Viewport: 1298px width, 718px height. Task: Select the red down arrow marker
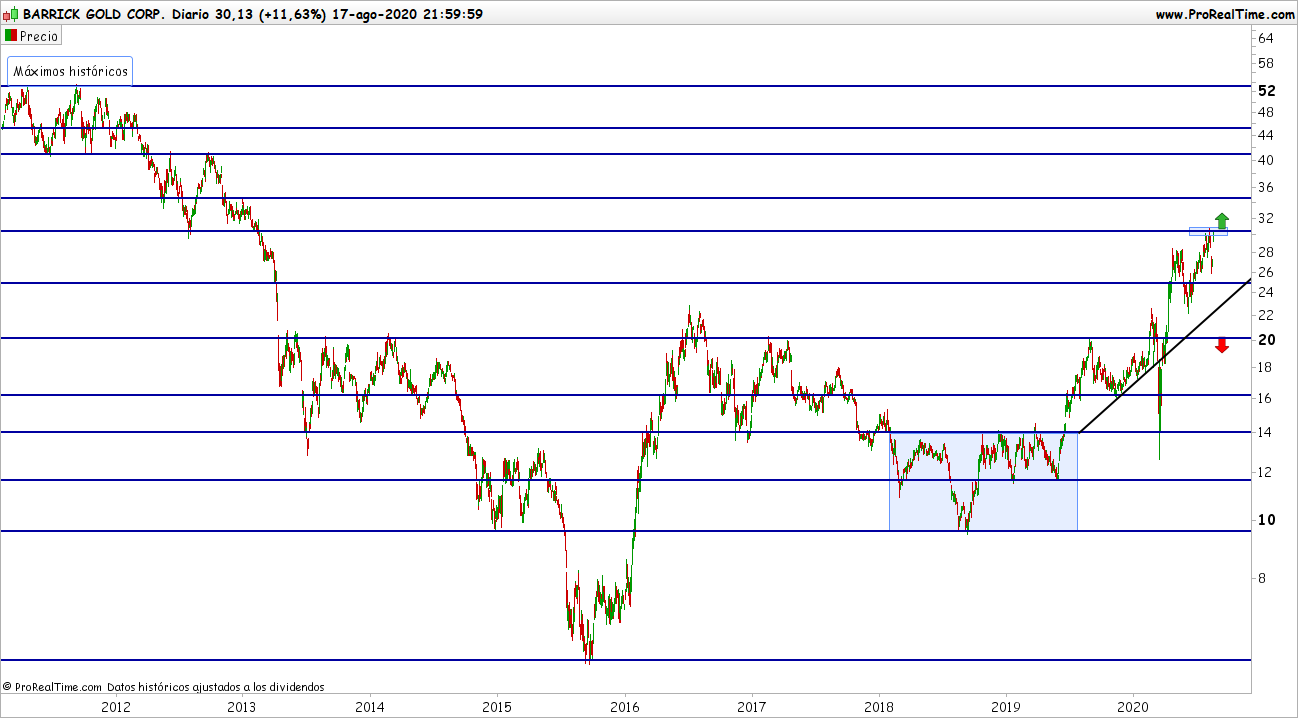coord(1221,345)
